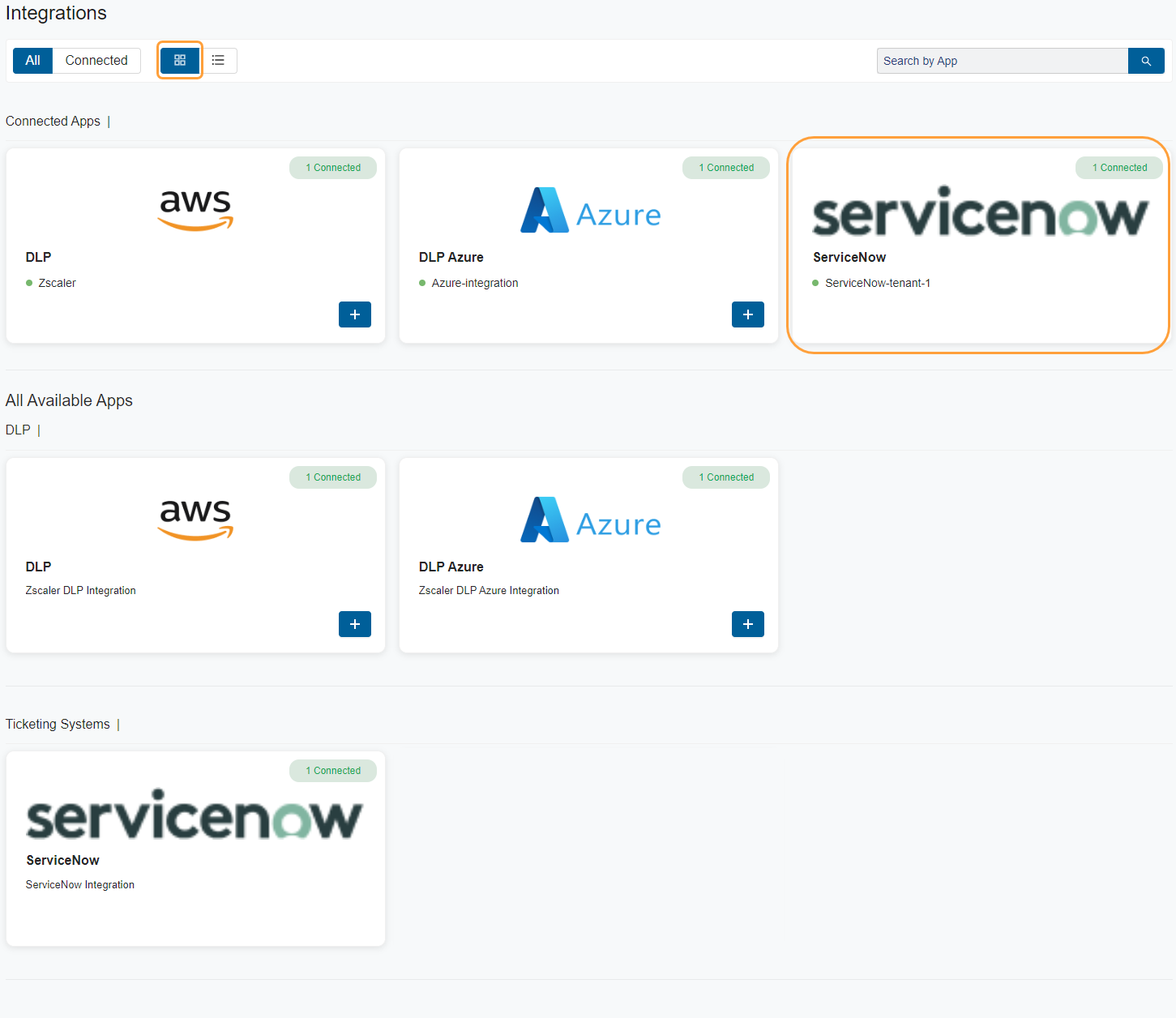Screen dimensions: 1176x1018
Task: Add connection on connected DLP Azure card
Action: [747, 314]
